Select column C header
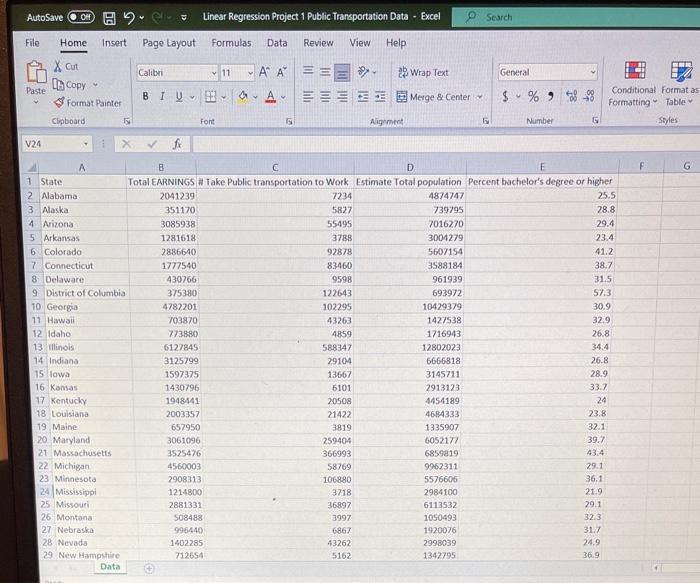 (x=275, y=167)
